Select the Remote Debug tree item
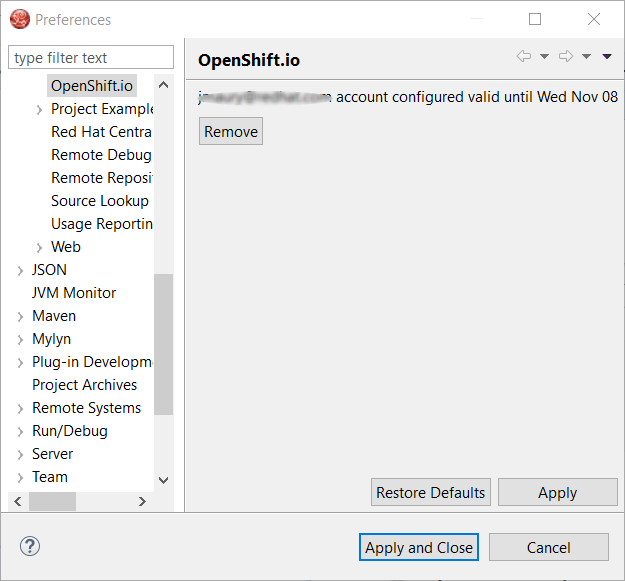625x581 pixels. point(100,155)
